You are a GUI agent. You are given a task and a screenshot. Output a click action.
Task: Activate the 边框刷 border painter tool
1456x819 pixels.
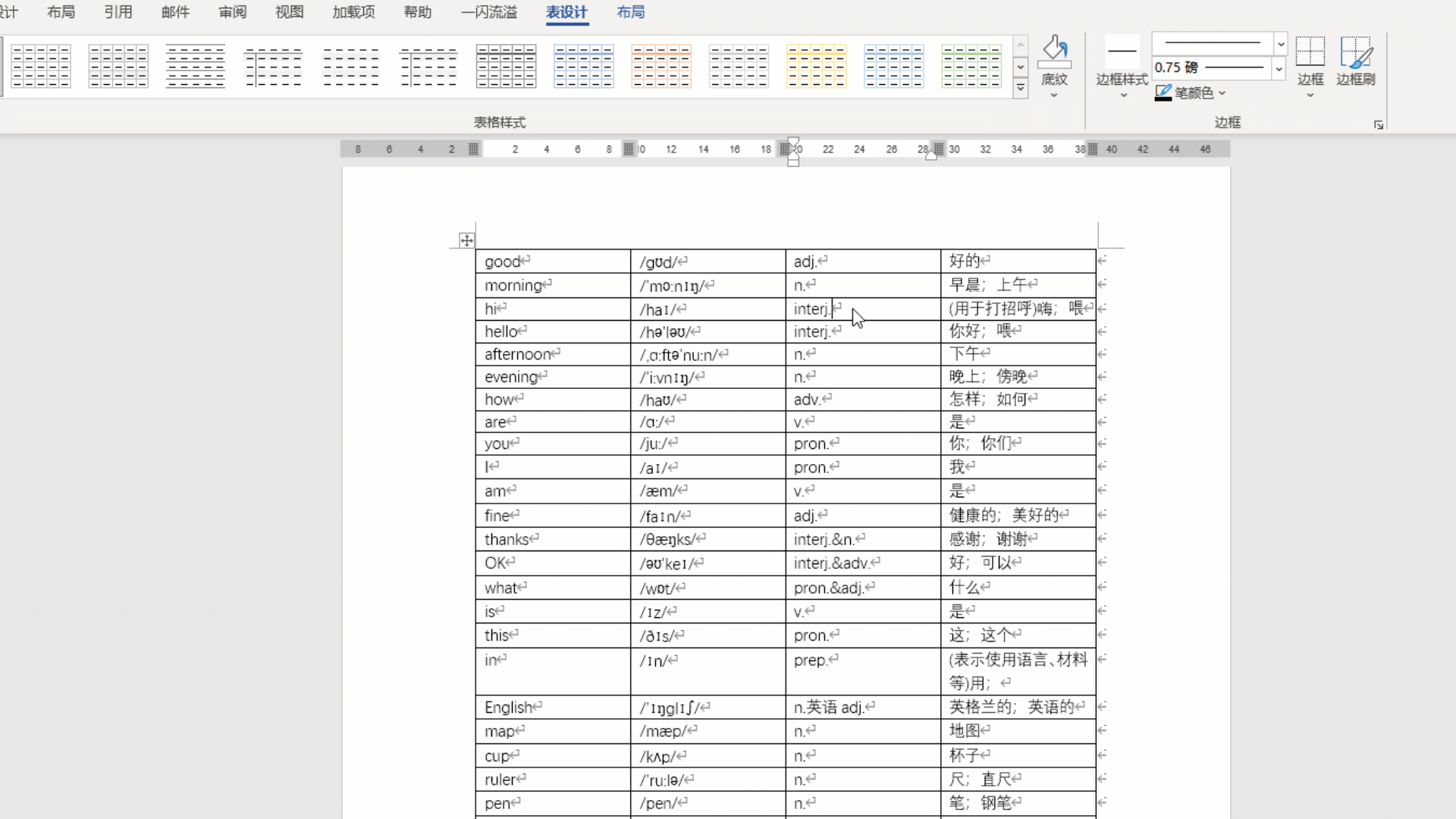click(x=1356, y=61)
